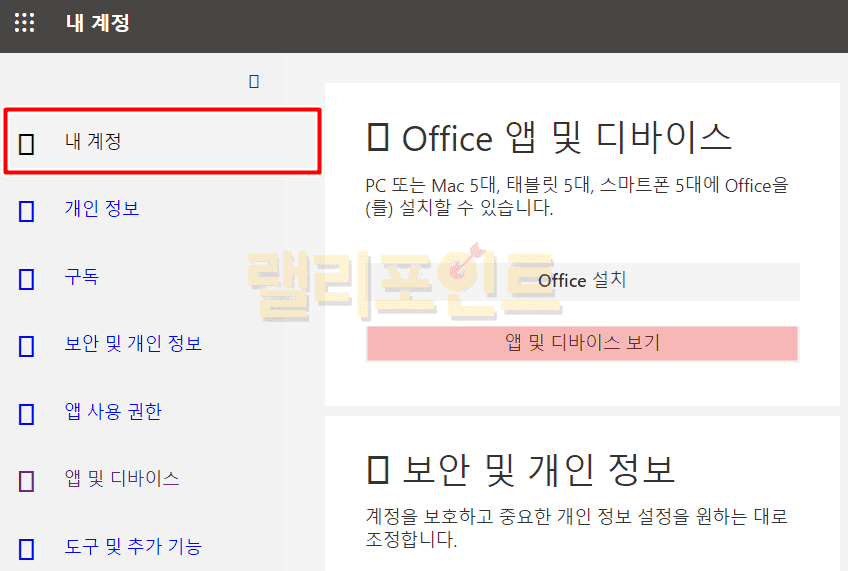Image resolution: width=848 pixels, height=571 pixels.
Task: Open the 개인 정보 navigation link
Action: coord(102,209)
